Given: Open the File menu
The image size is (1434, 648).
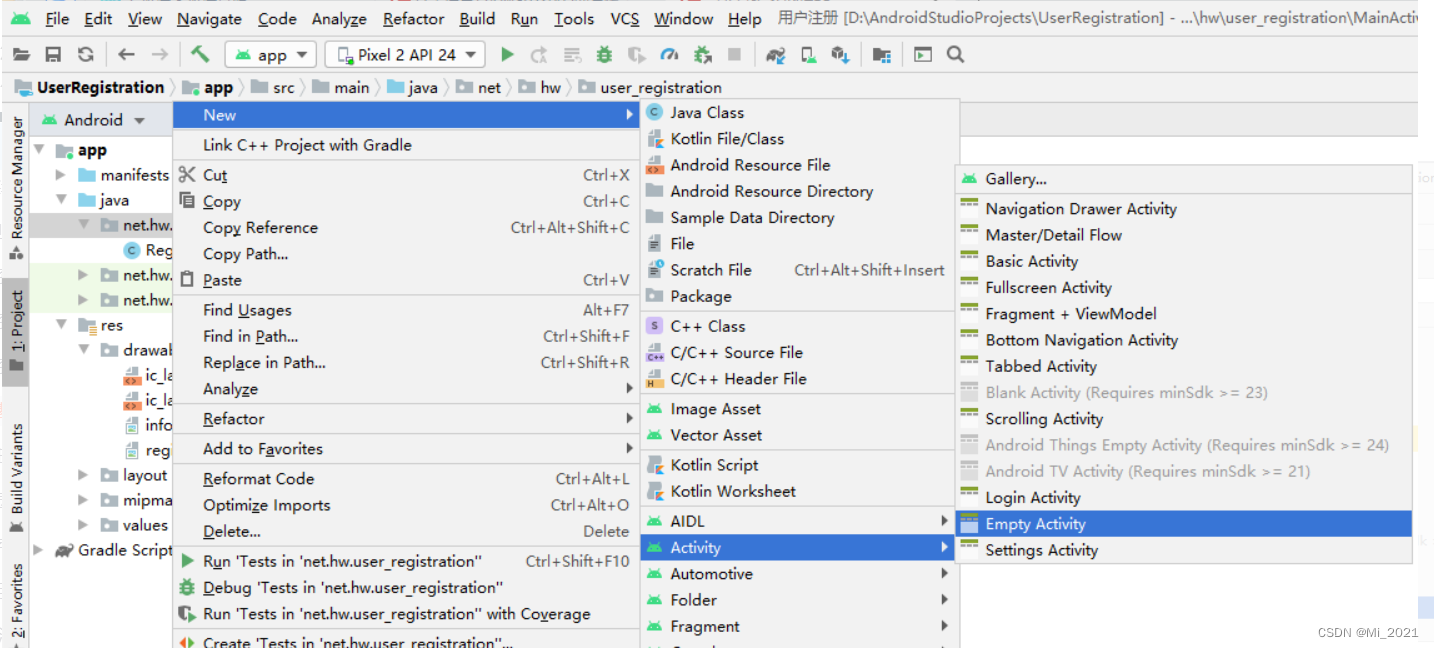Looking at the screenshot, I should tap(57, 19).
